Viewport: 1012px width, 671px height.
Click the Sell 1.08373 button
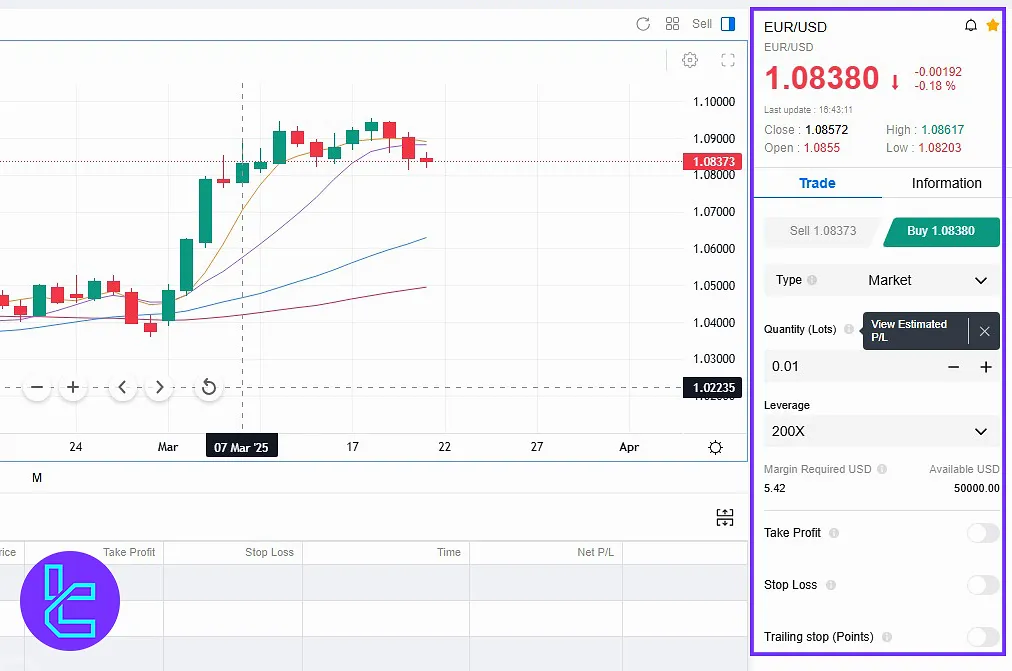(822, 231)
